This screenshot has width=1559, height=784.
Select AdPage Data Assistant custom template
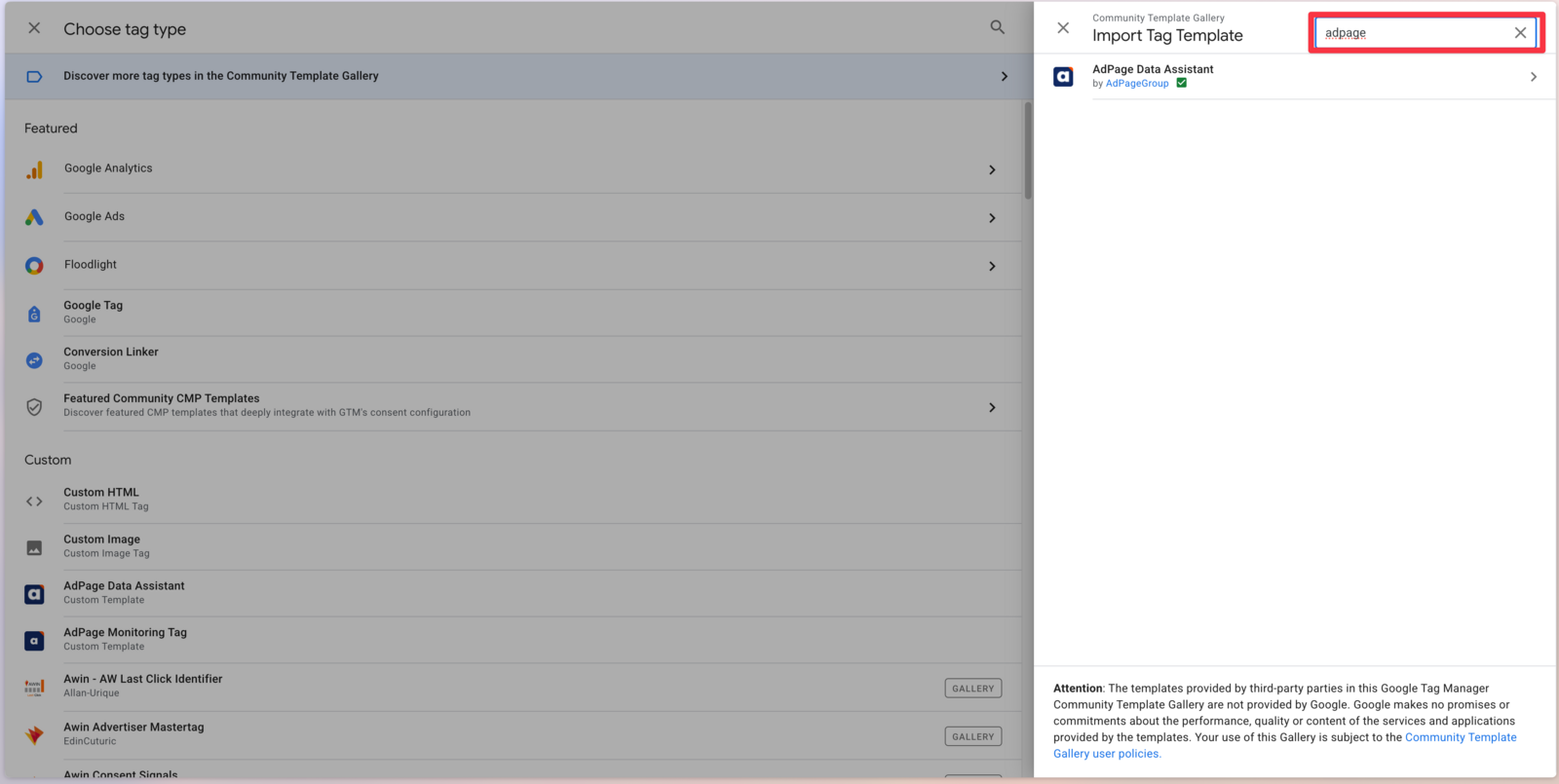pos(124,592)
